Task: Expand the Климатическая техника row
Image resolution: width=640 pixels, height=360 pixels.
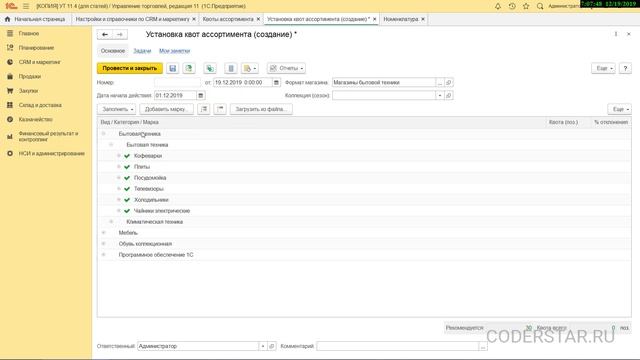Action: point(111,222)
